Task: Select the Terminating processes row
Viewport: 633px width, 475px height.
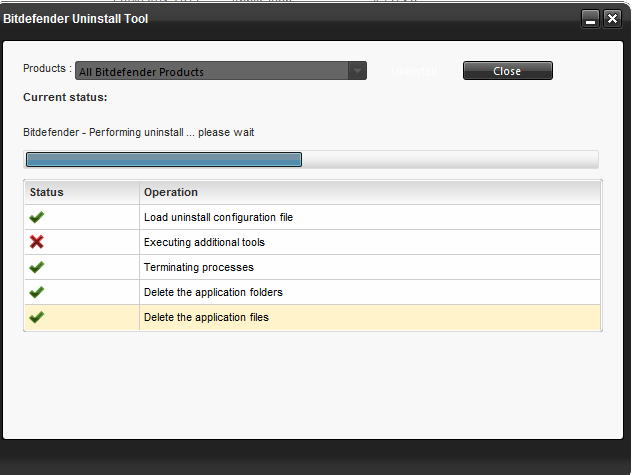Action: [312, 267]
